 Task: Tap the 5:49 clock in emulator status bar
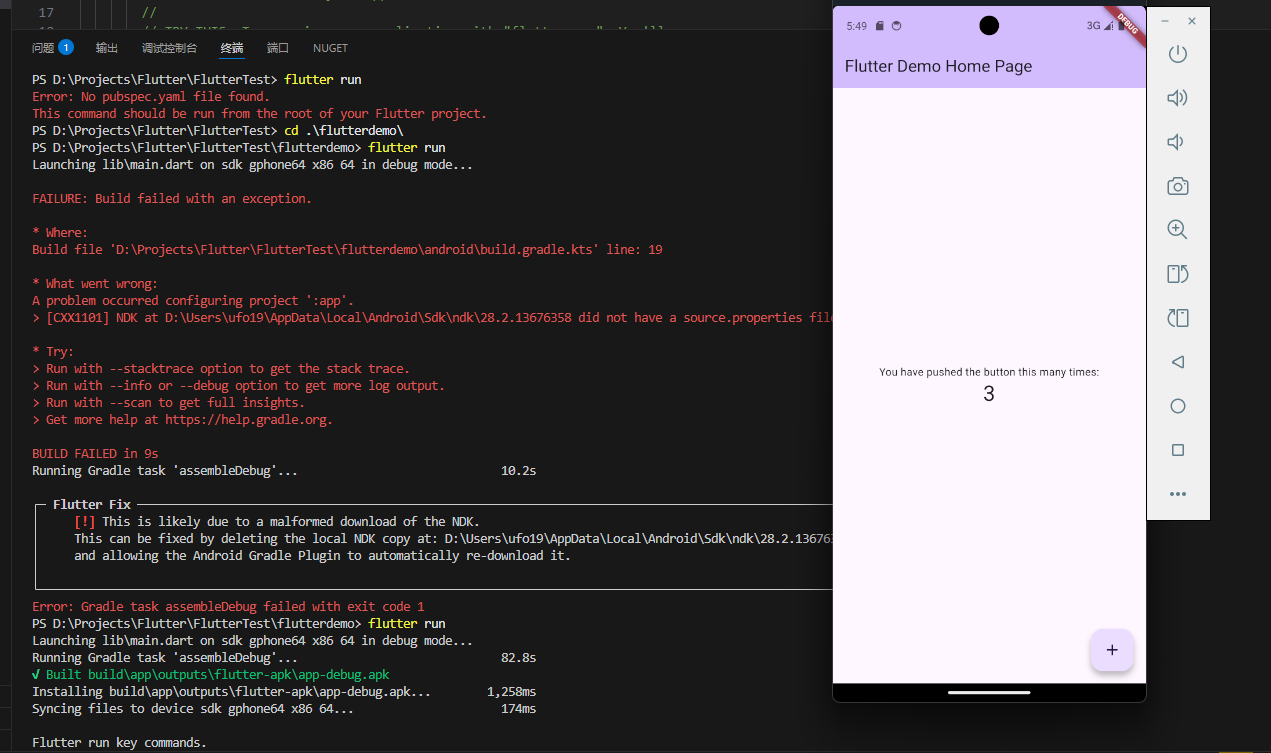(857, 26)
